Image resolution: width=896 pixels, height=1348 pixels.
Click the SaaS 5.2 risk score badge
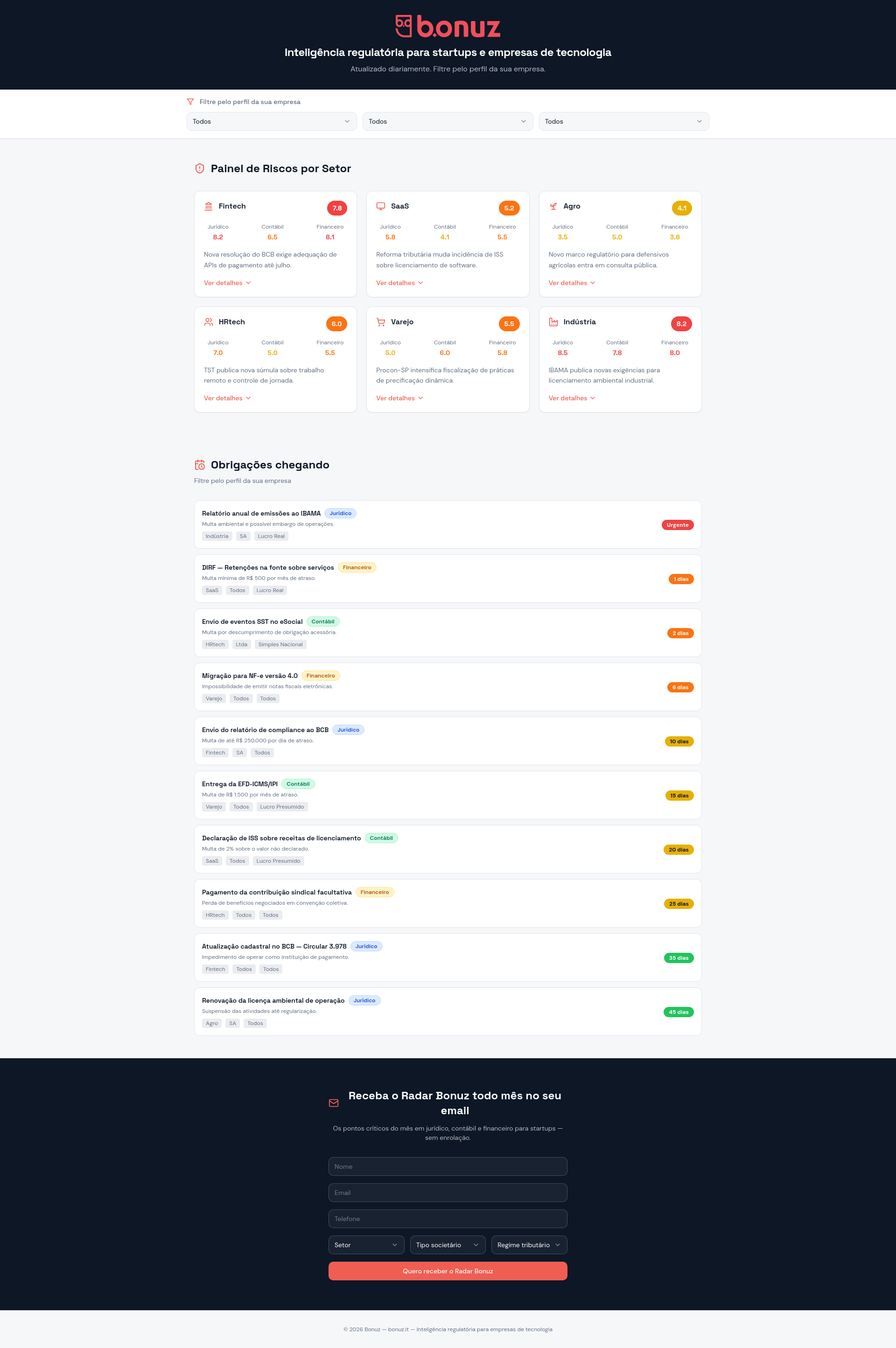pyautogui.click(x=509, y=208)
